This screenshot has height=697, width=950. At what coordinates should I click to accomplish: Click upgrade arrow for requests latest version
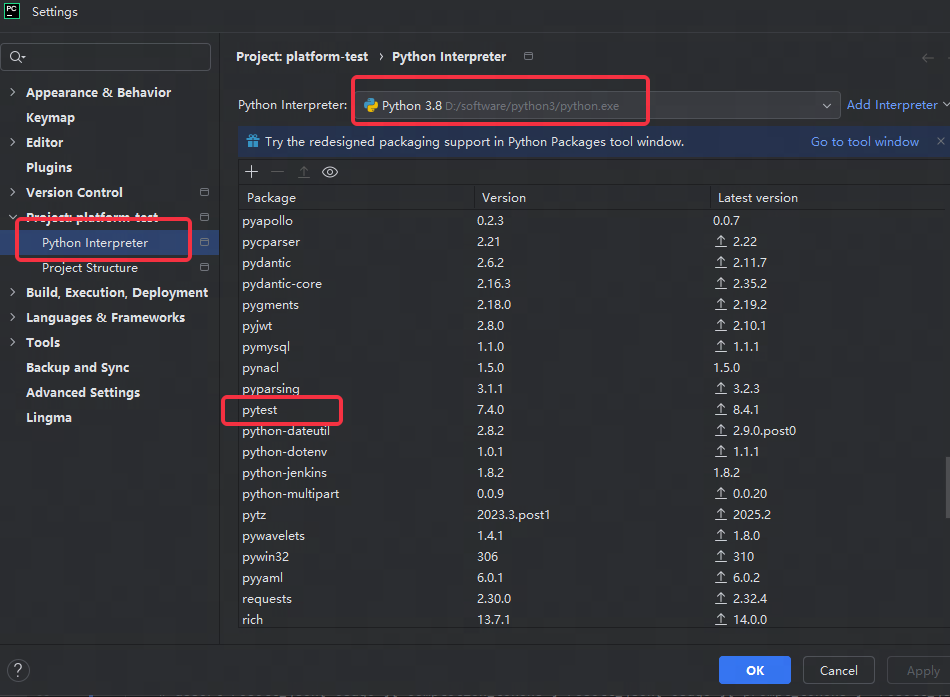click(x=720, y=598)
